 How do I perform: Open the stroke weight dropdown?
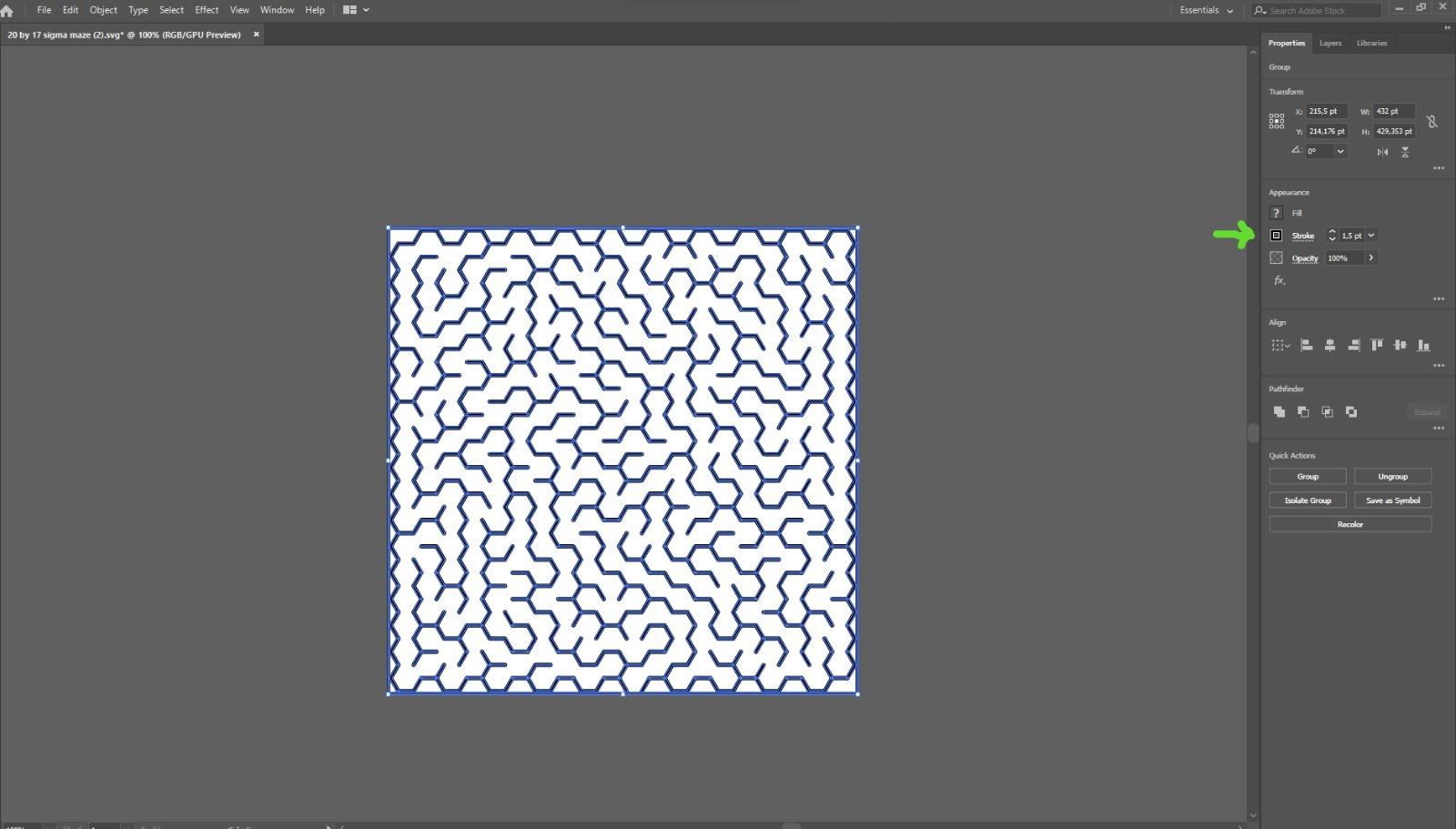[x=1371, y=236]
